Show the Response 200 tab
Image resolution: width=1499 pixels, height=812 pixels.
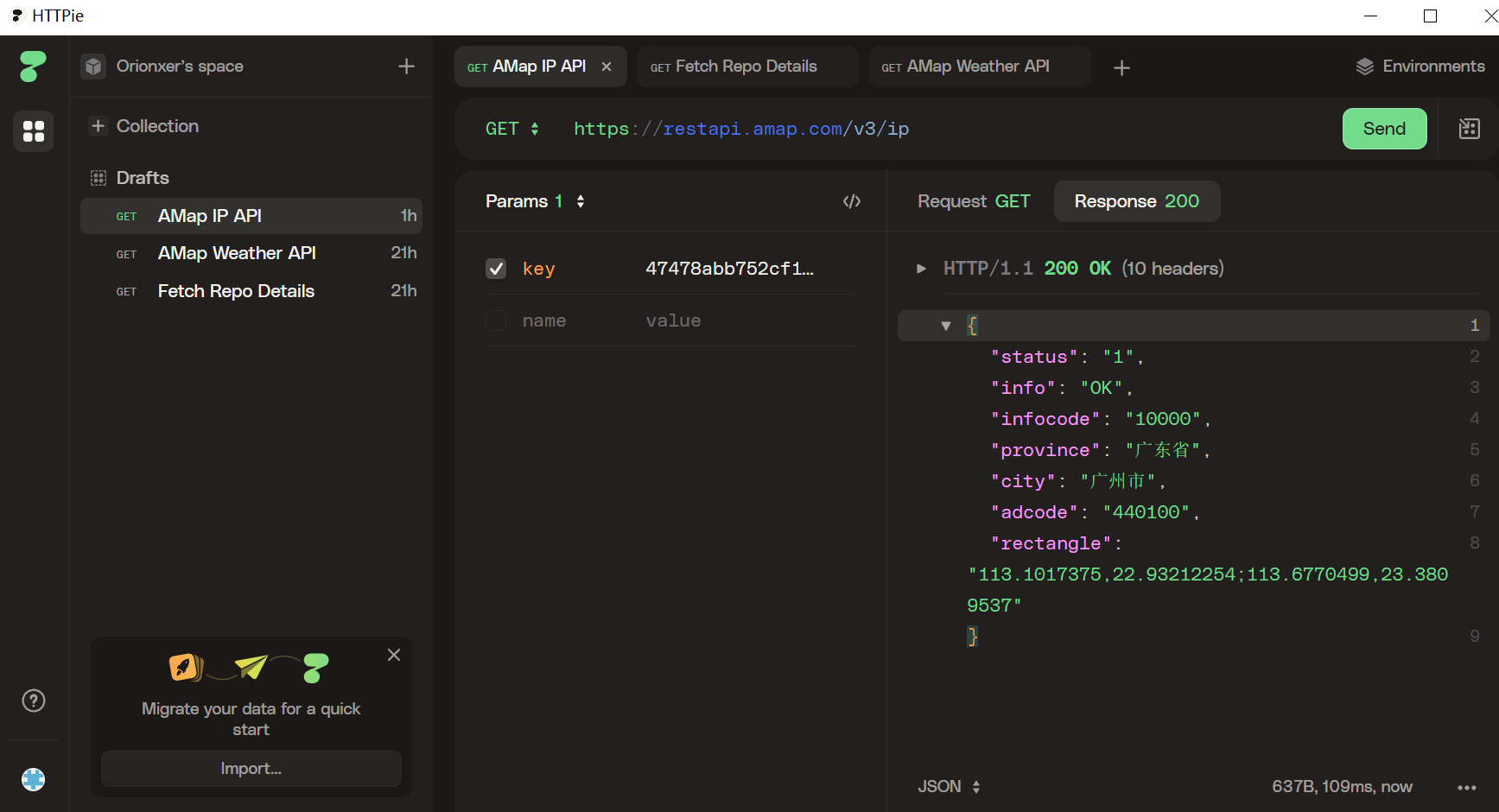pyautogui.click(x=1137, y=201)
